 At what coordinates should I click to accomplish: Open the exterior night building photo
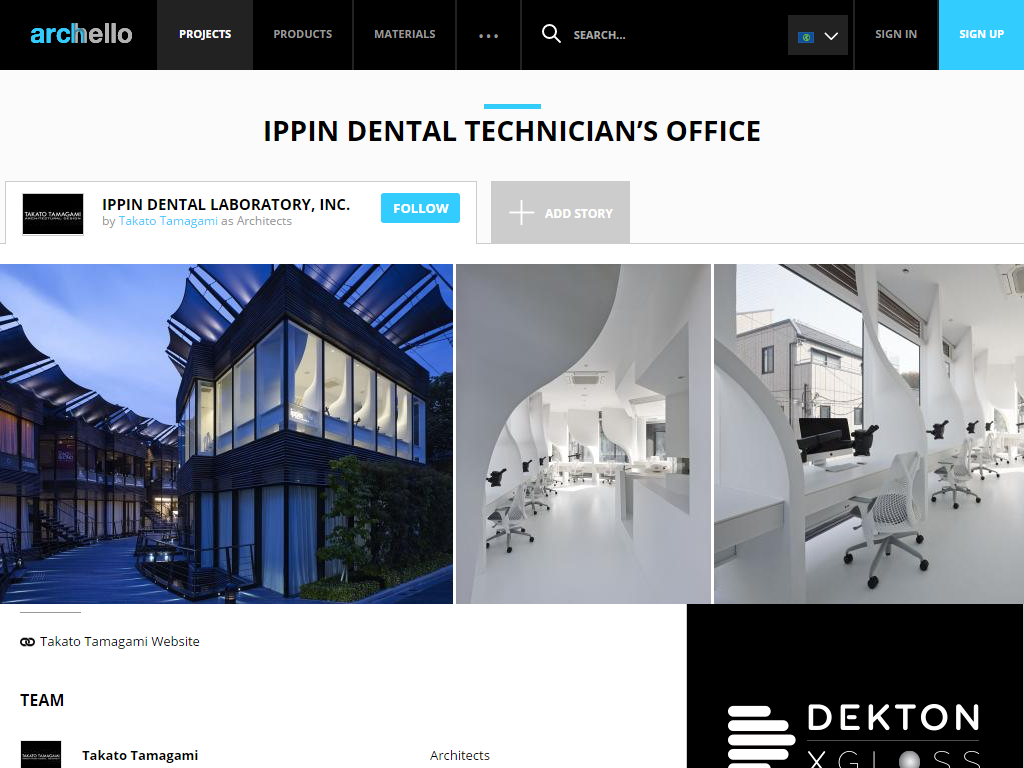[x=226, y=433]
